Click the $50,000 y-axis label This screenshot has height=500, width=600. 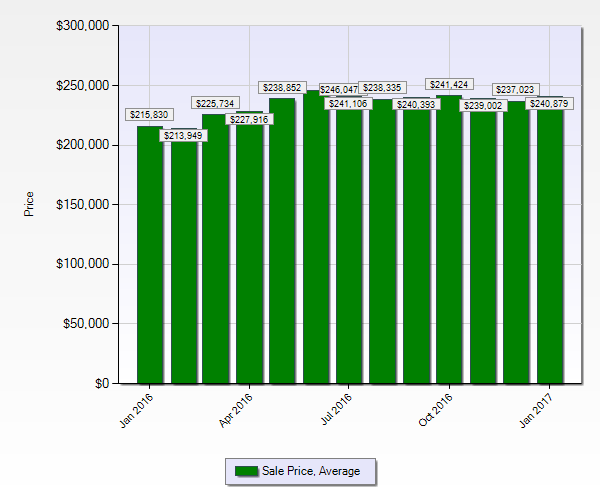(x=86, y=324)
